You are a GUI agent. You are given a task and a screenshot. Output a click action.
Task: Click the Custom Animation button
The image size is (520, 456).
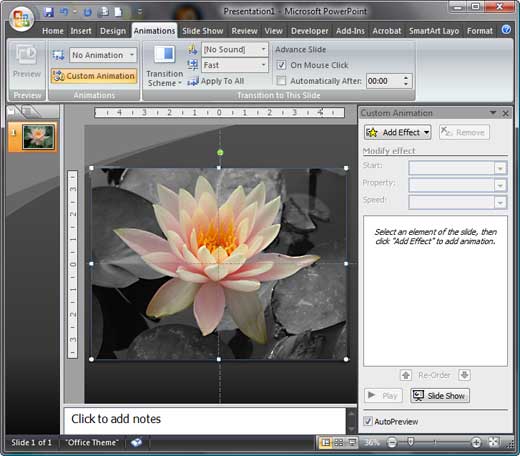tap(94, 76)
